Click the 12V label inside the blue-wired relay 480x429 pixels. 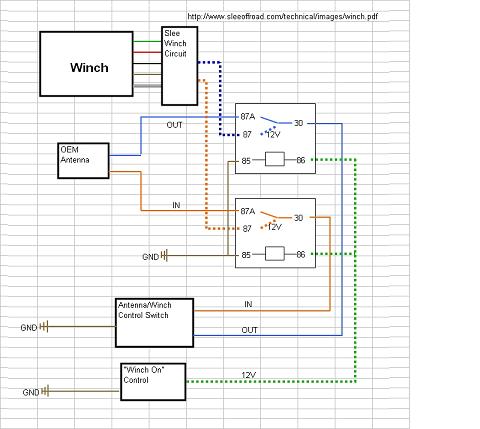click(273, 135)
